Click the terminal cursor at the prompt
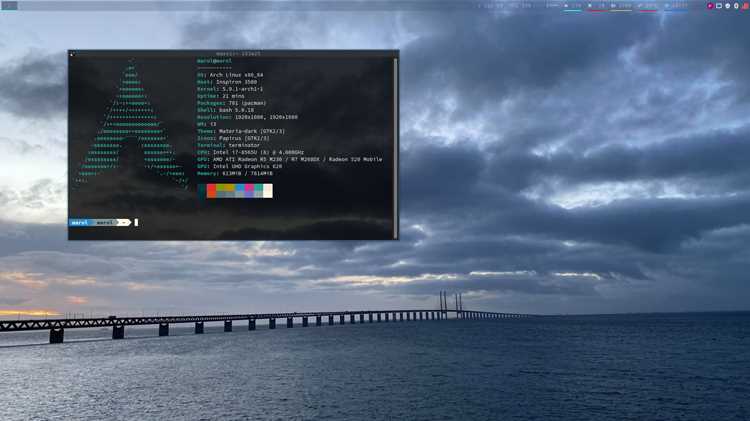The width and height of the screenshot is (750, 421). [136, 222]
